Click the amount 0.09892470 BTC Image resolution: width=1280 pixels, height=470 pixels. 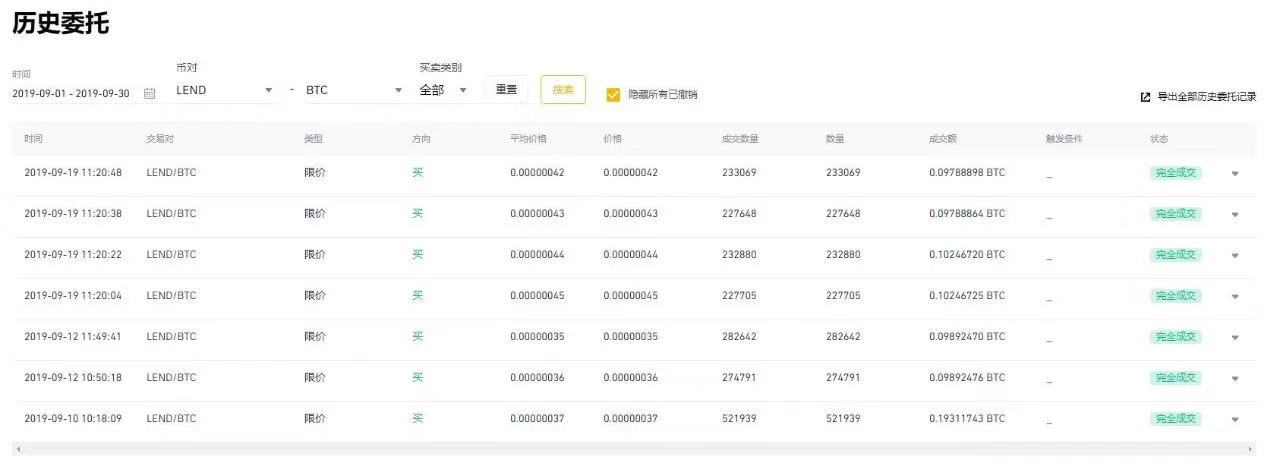[967, 337]
